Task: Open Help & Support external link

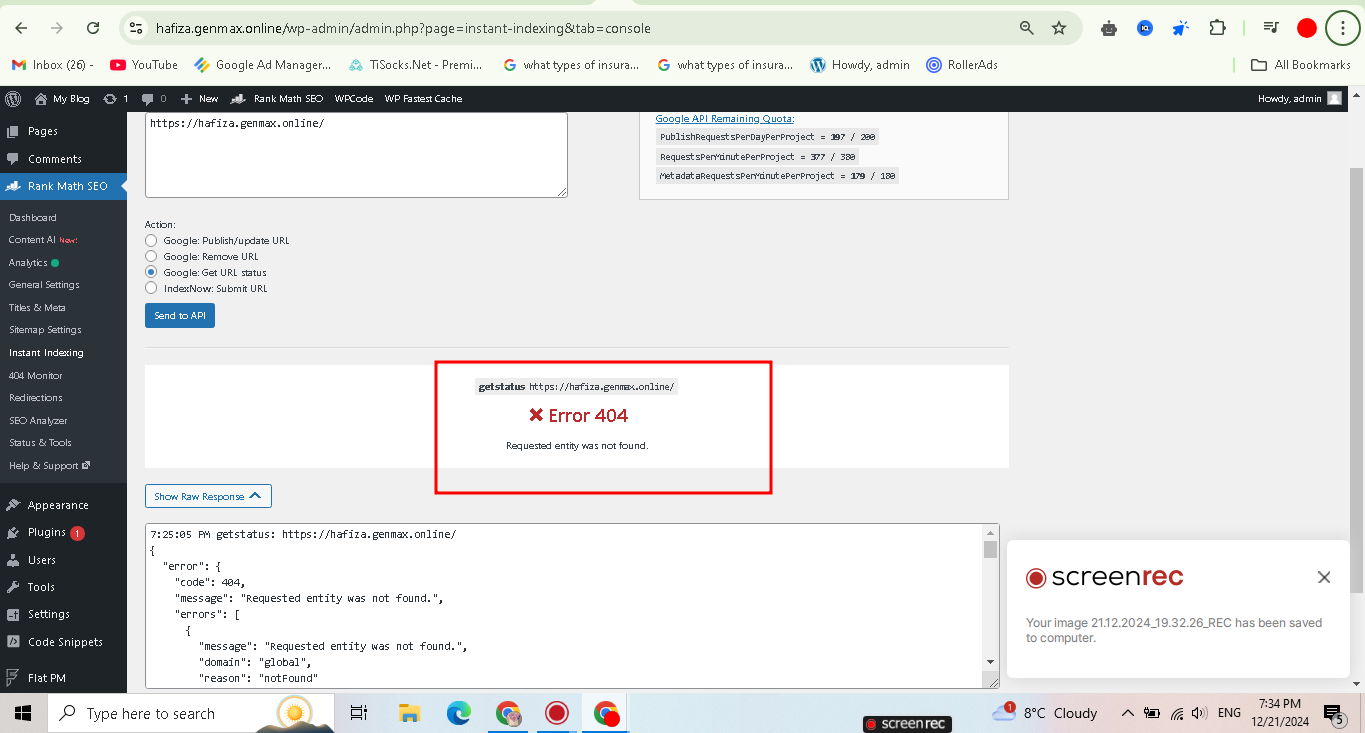Action: (50, 466)
